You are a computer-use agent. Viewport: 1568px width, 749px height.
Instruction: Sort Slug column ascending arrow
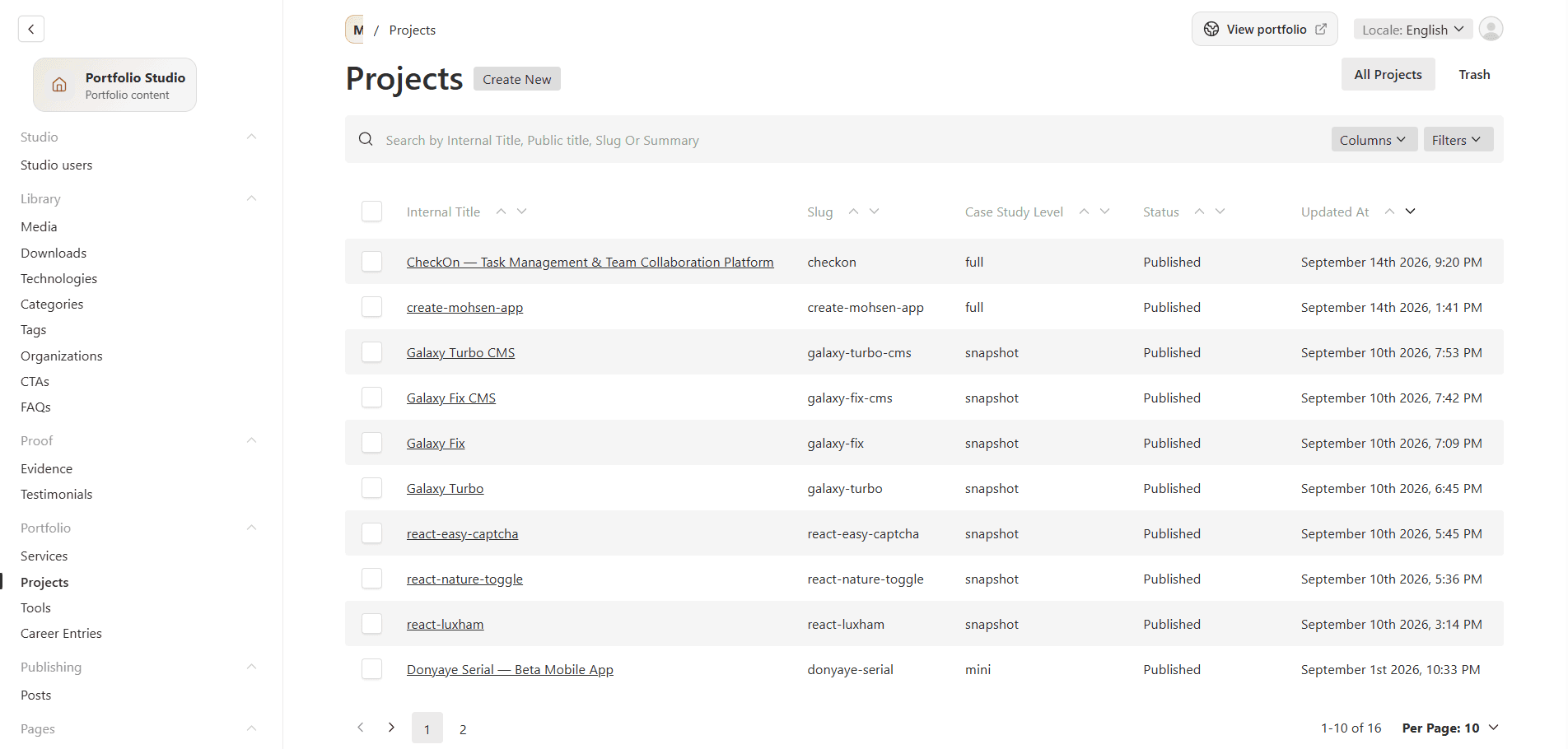tap(853, 212)
